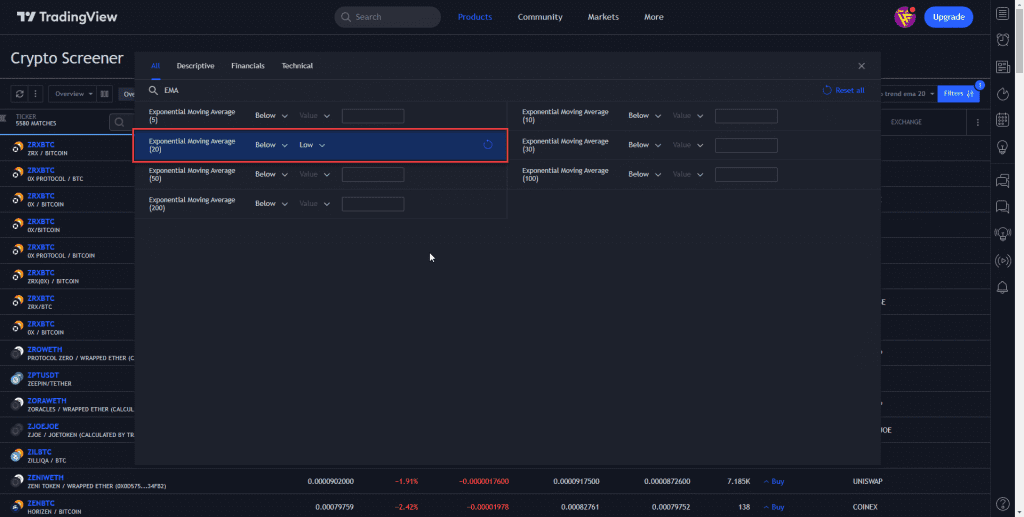Close the filters dialog with the X

pyautogui.click(x=861, y=66)
